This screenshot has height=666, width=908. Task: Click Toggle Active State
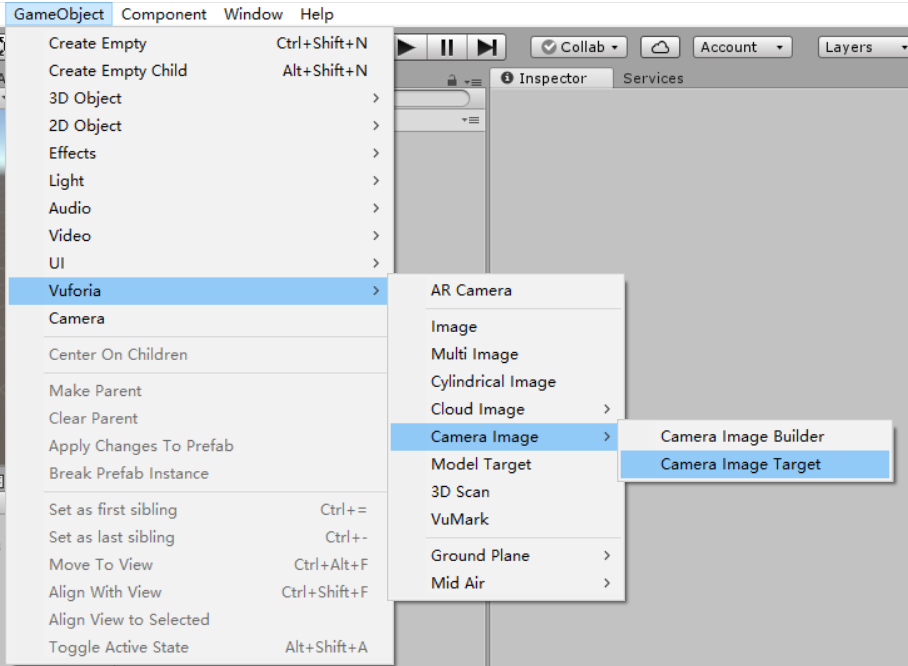(198, 647)
